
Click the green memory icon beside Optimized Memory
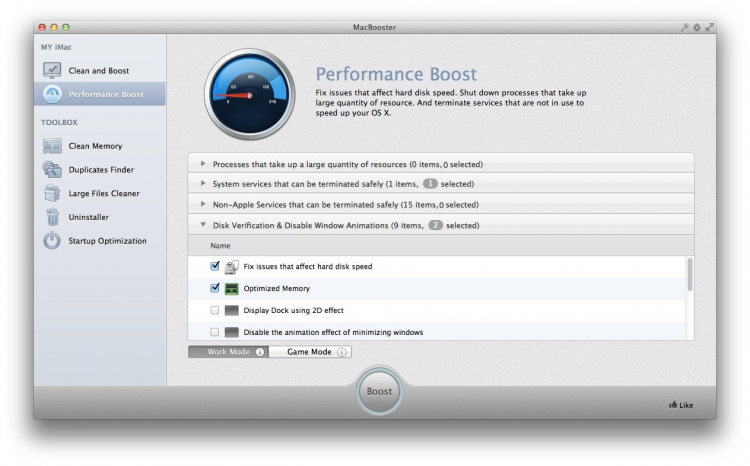(x=232, y=289)
